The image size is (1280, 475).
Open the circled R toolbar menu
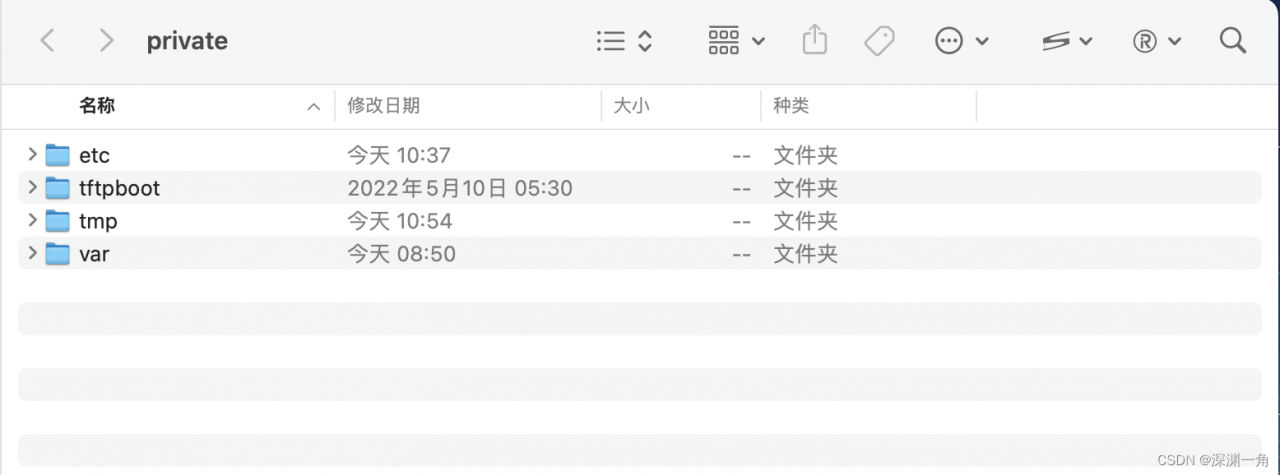[1157, 41]
